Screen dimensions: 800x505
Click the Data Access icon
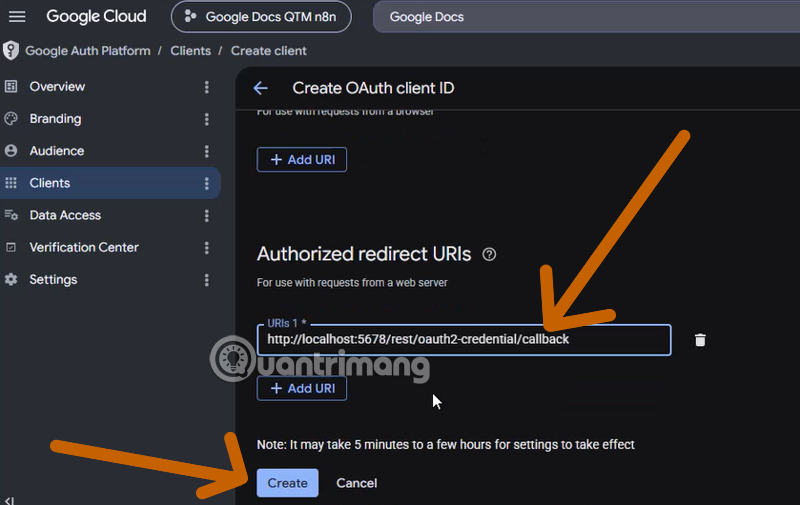pyautogui.click(x=11, y=215)
